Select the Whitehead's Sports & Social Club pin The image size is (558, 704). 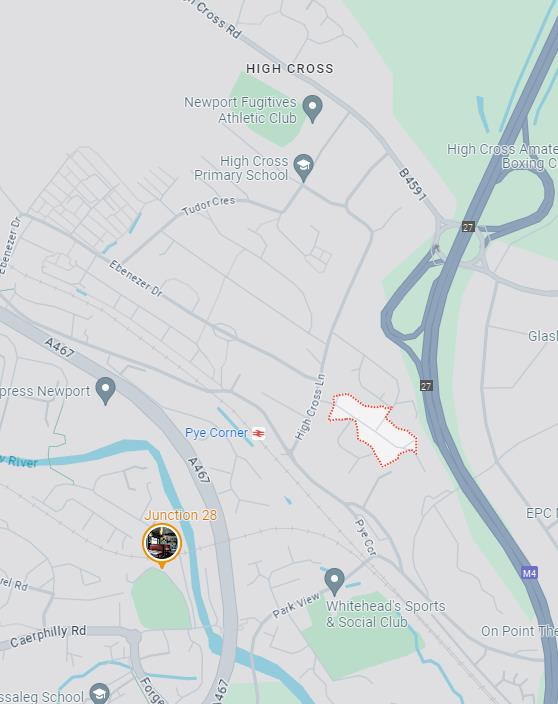click(x=334, y=581)
